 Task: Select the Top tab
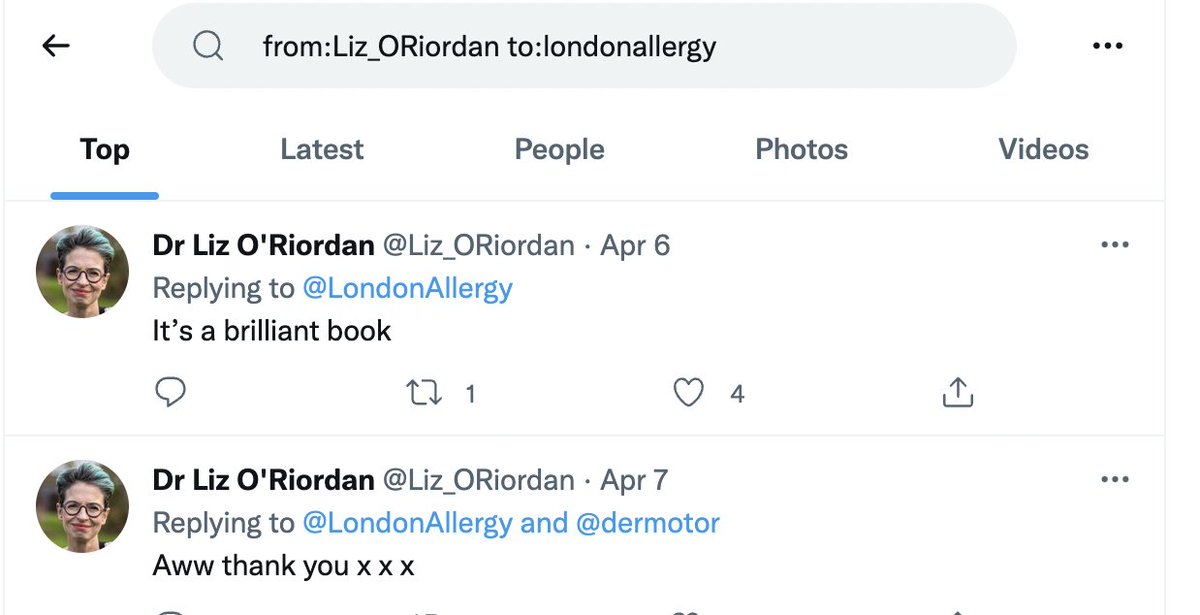105,150
